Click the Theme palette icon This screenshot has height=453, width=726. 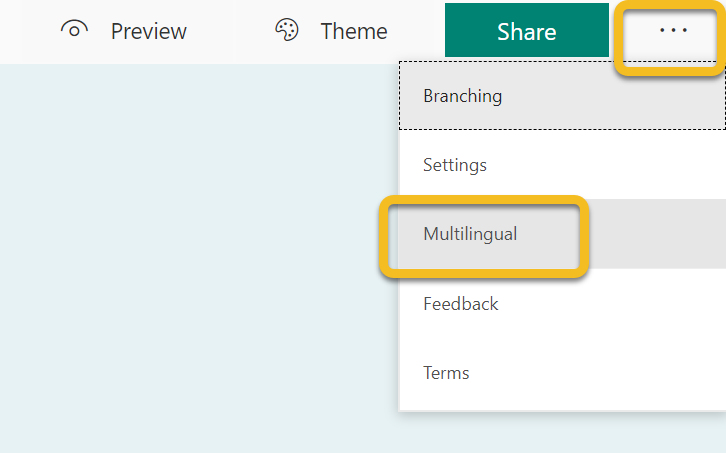pyautogui.click(x=287, y=30)
